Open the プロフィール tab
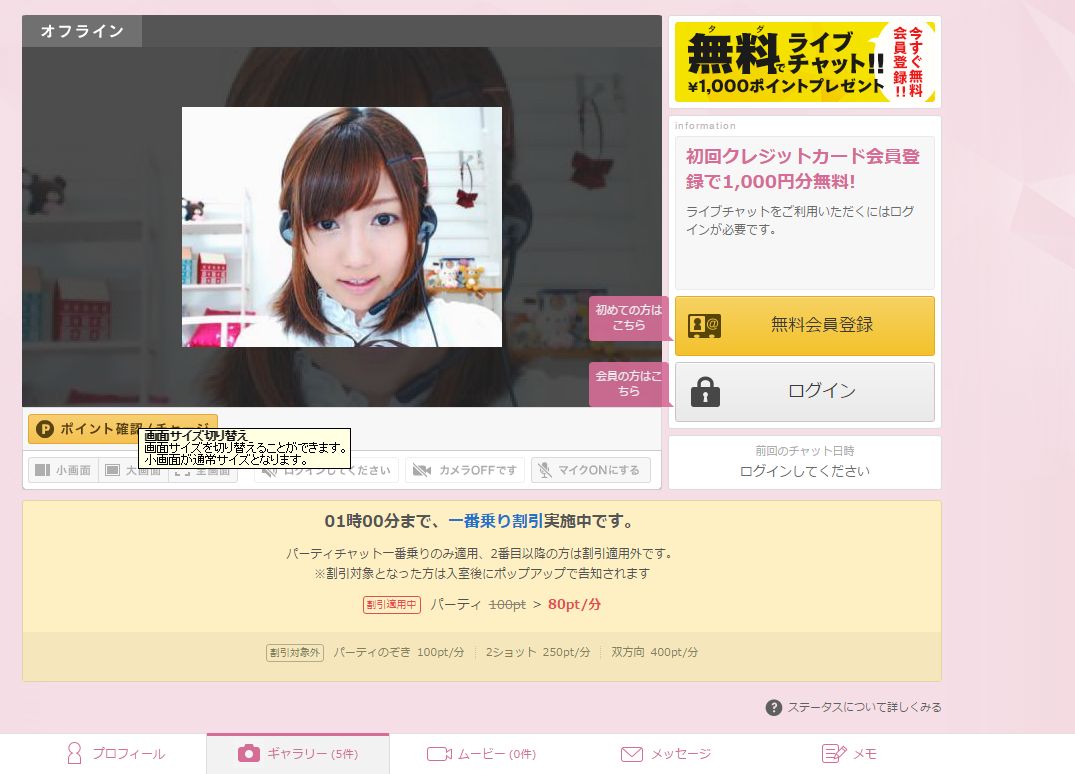Viewport: 1075px width, 774px height. [115, 754]
